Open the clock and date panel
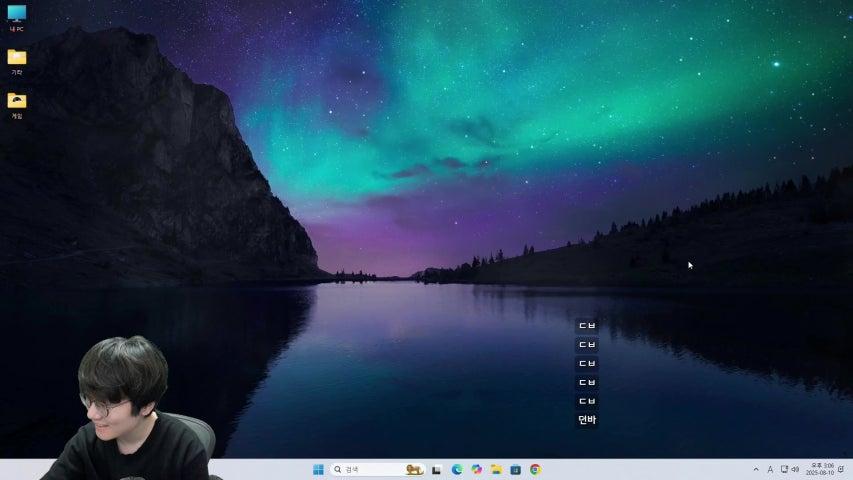This screenshot has width=853, height=480. [821, 469]
